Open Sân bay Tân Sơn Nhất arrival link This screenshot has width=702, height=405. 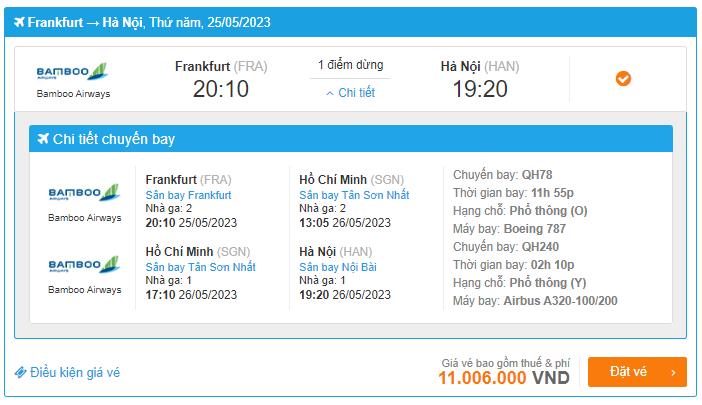pyautogui.click(x=354, y=195)
